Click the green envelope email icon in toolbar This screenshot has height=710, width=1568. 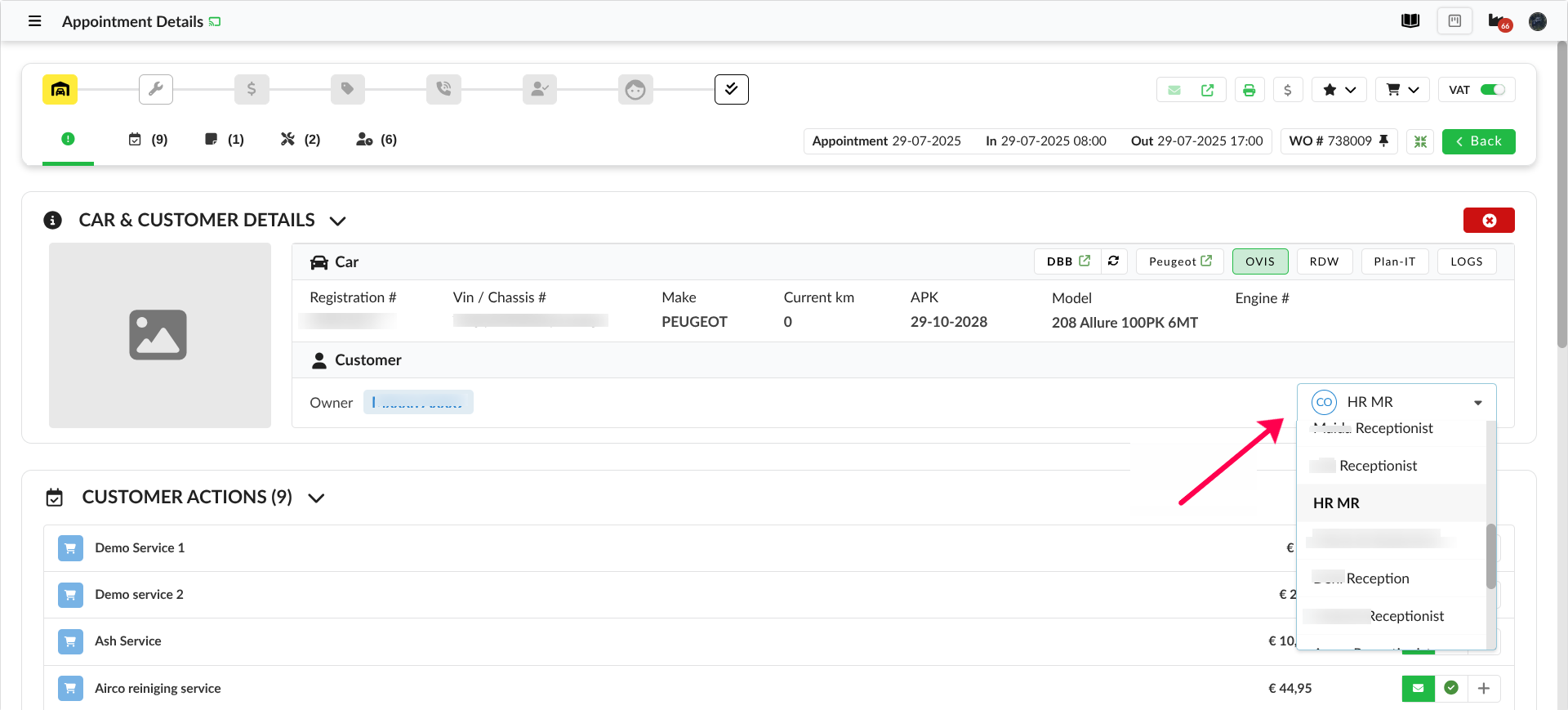[1174, 90]
